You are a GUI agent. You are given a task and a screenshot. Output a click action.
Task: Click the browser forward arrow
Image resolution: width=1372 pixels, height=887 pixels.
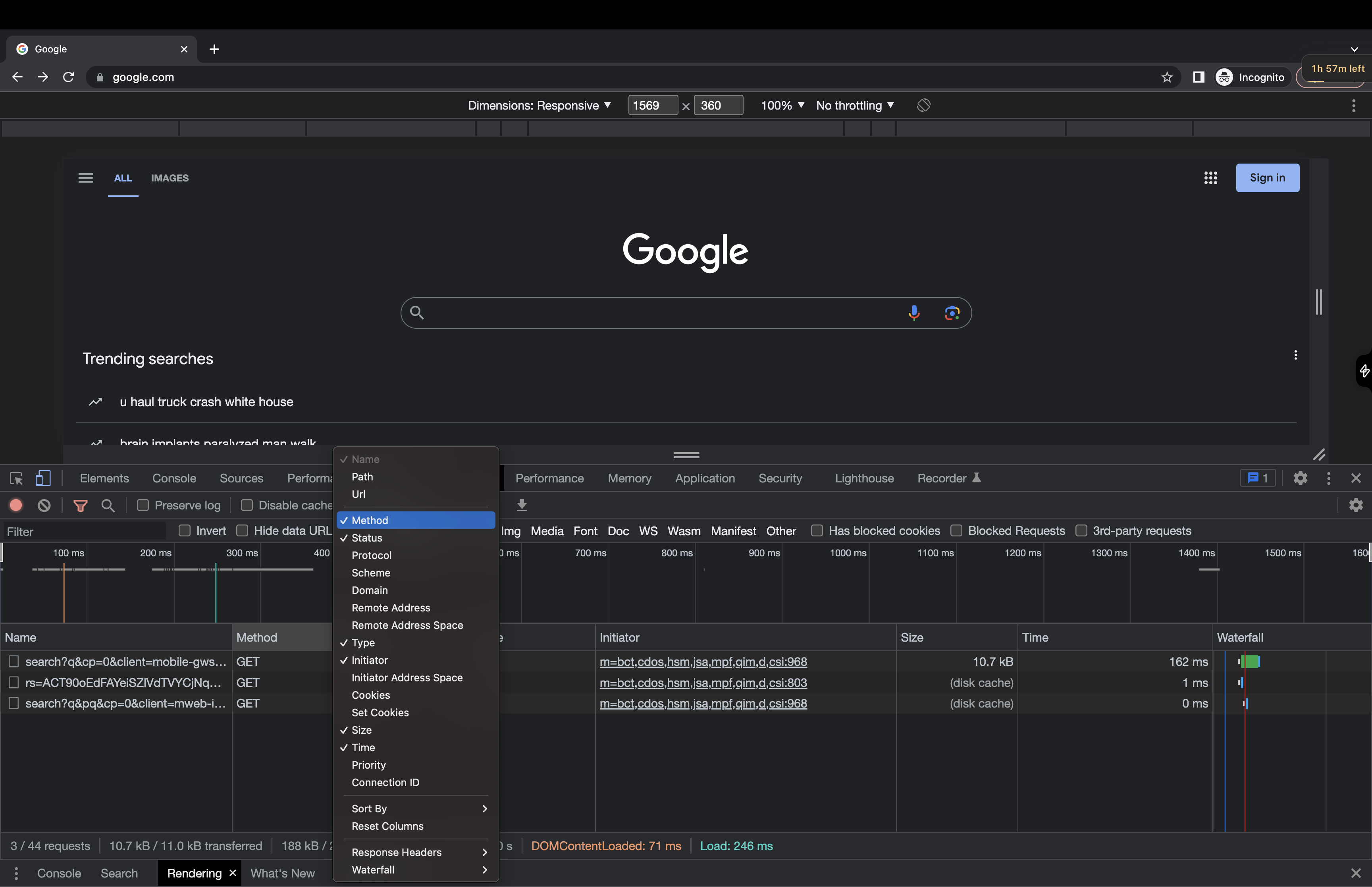pyautogui.click(x=43, y=77)
